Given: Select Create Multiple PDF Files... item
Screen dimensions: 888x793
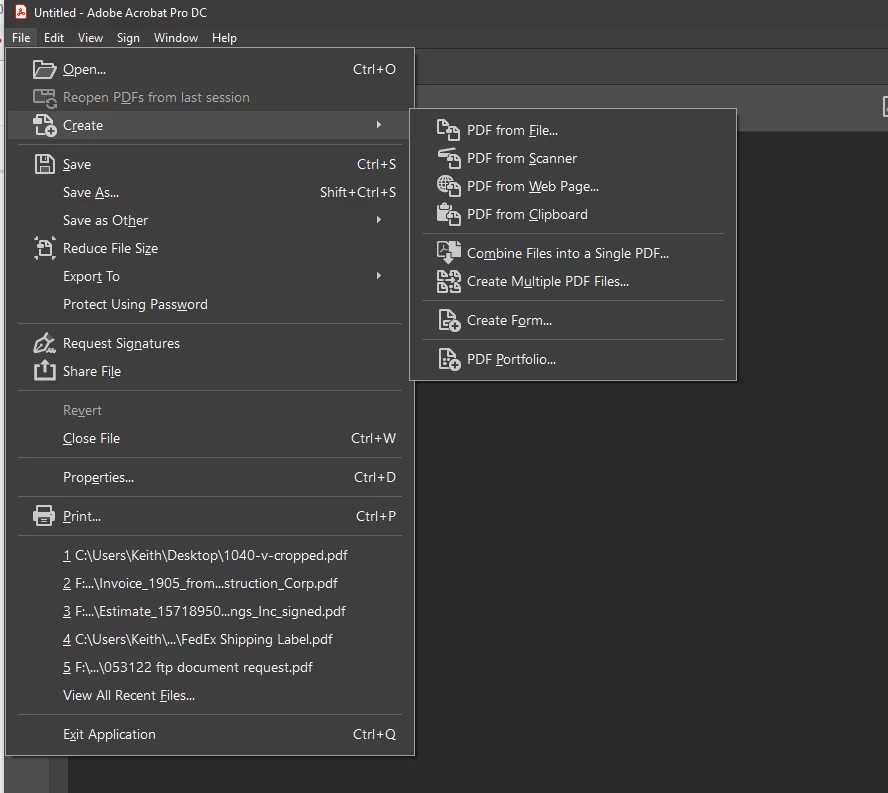Looking at the screenshot, I should pyautogui.click(x=573, y=281).
